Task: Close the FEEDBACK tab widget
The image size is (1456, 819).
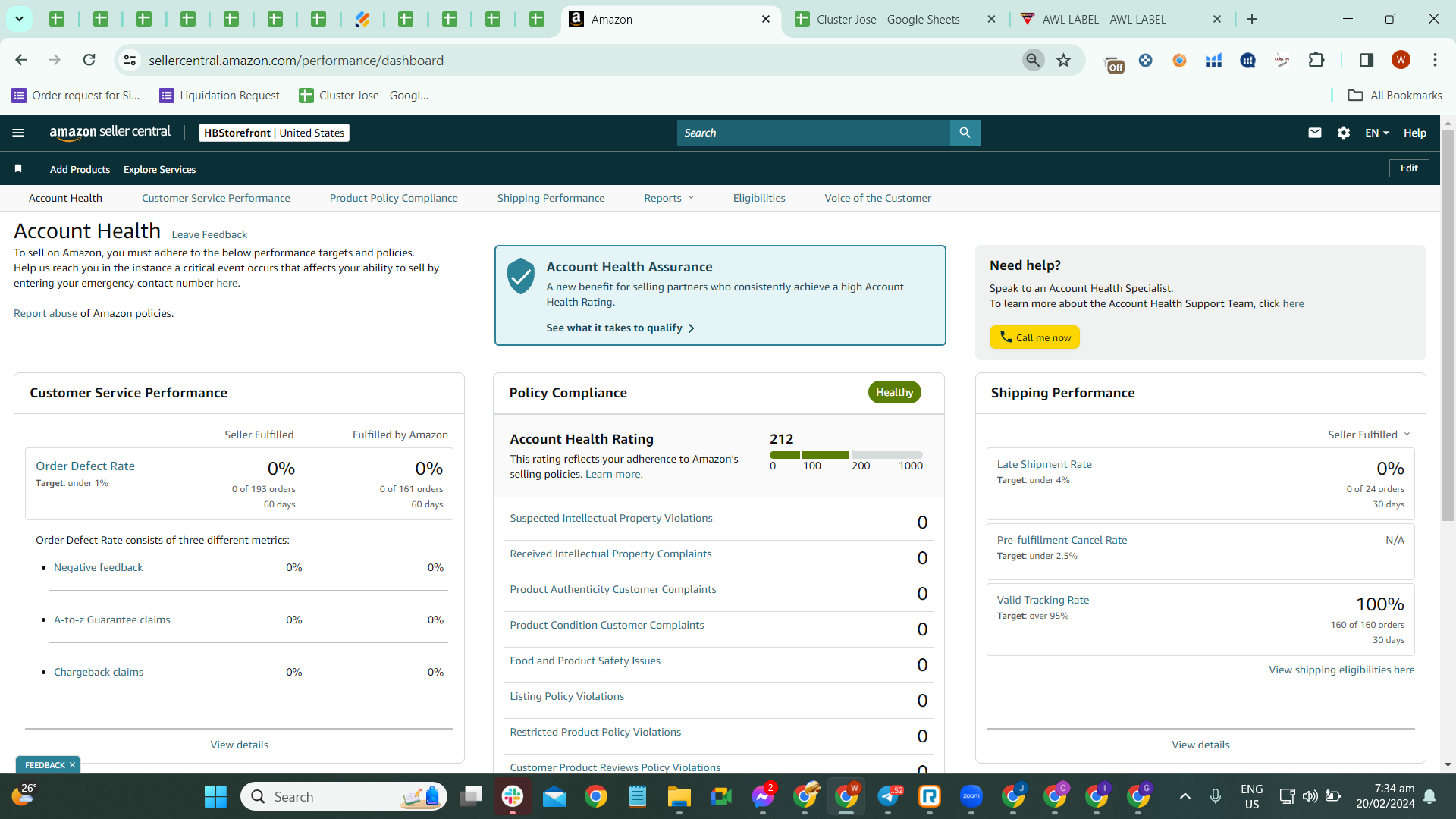Action: point(72,764)
